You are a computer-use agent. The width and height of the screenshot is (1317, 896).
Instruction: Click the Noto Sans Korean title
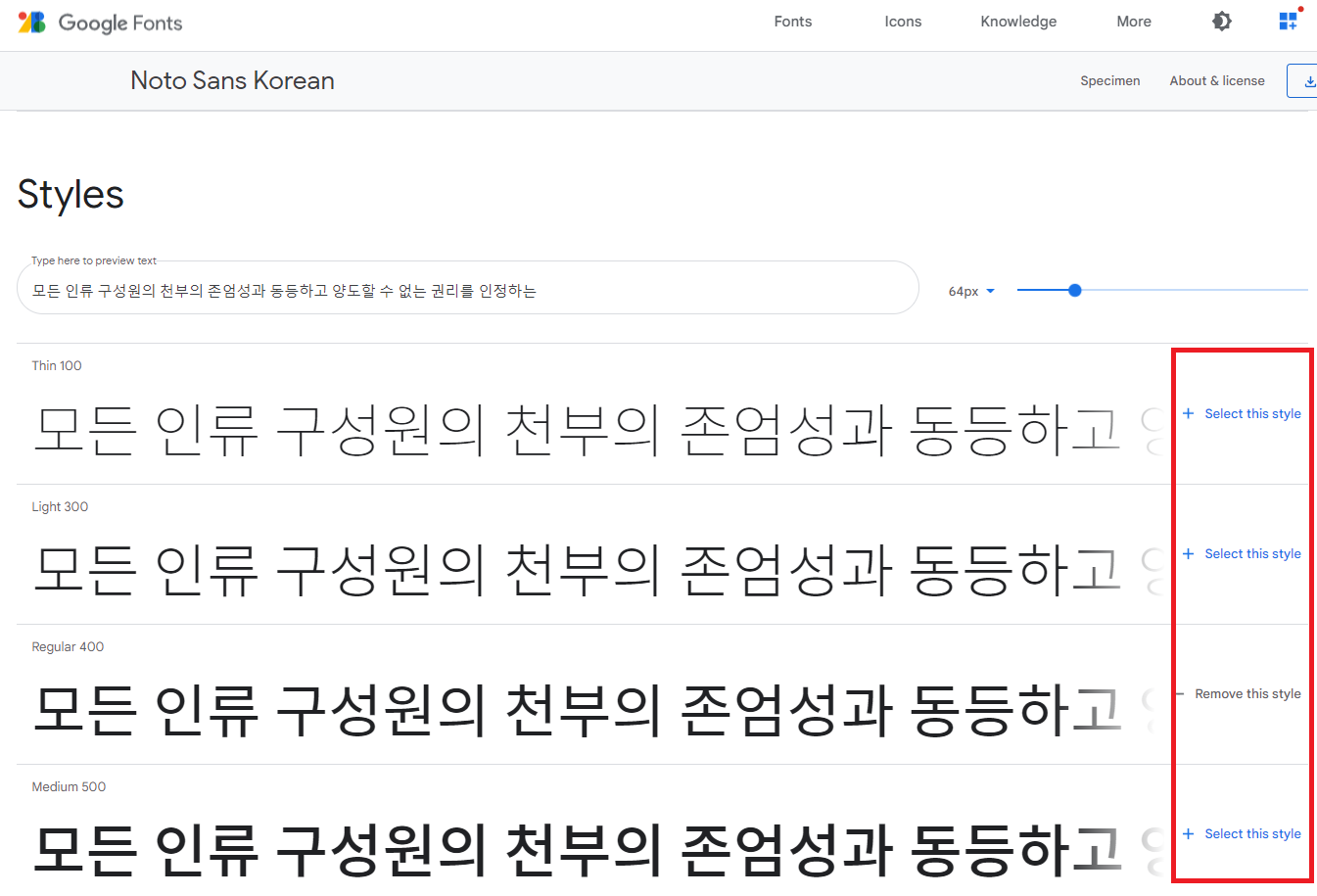[233, 80]
